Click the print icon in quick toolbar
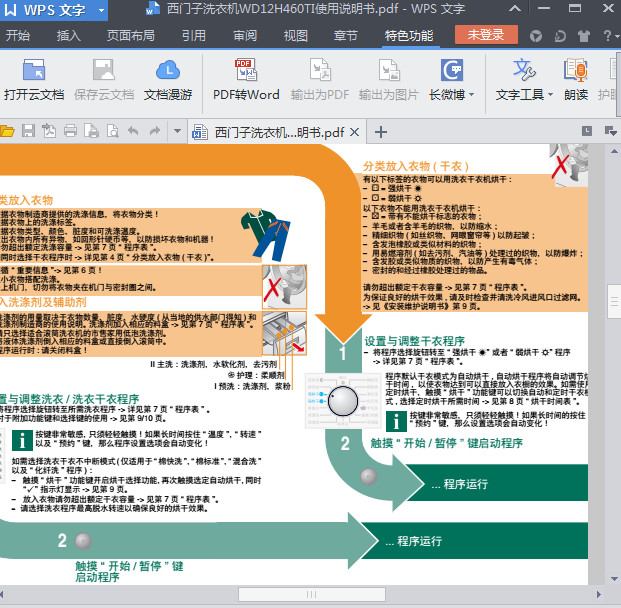The width and height of the screenshot is (621, 608). pos(70,131)
